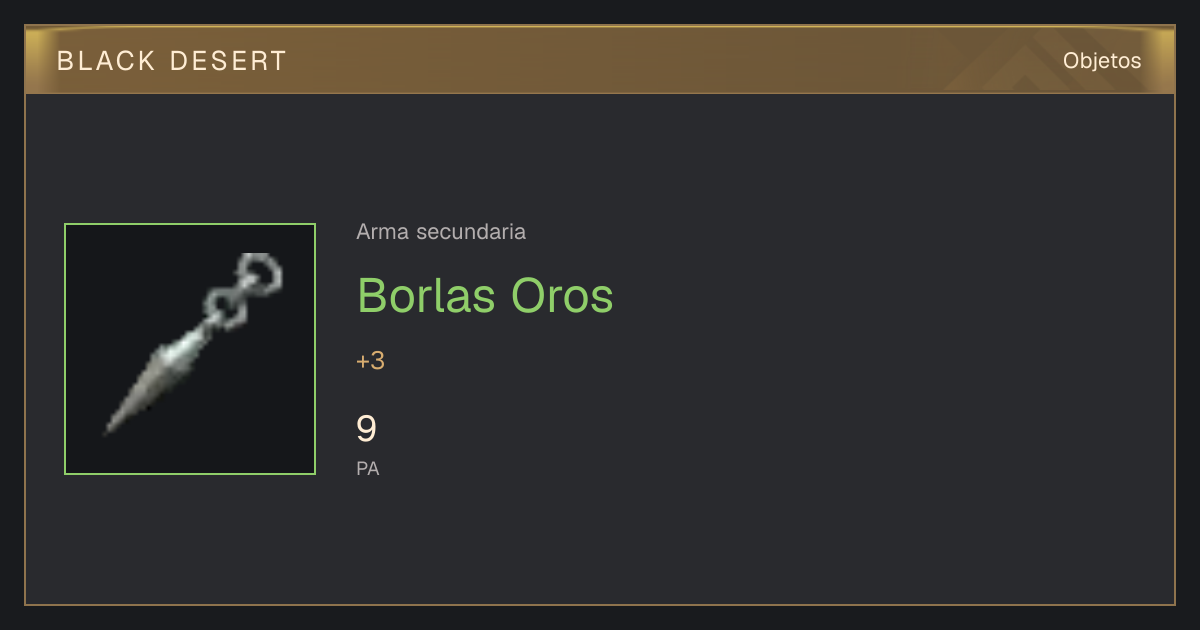Go to the Objetos section
The height and width of the screenshot is (630, 1200).
click(1102, 61)
